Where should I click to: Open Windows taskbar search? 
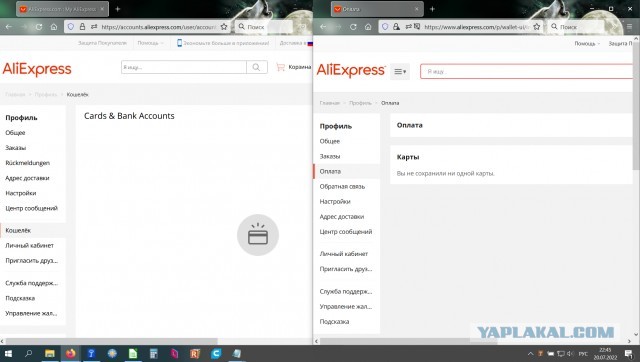[28, 353]
